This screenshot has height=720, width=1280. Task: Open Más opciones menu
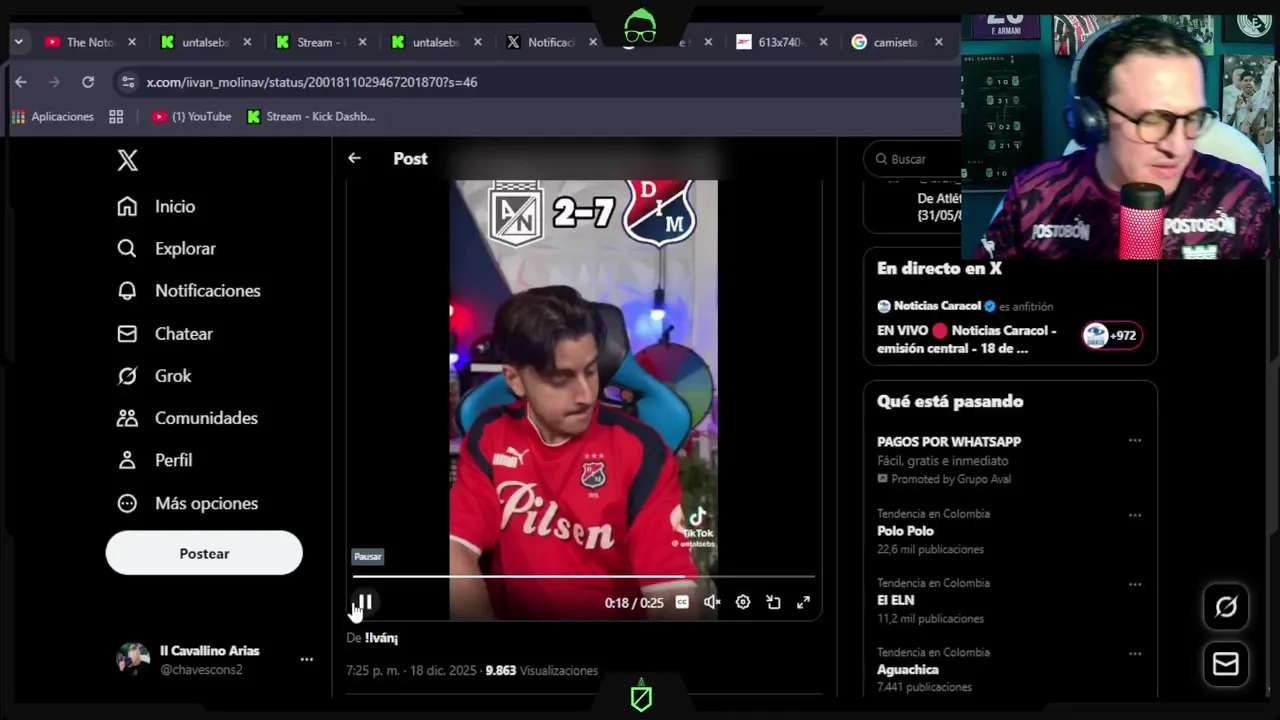tap(186, 503)
